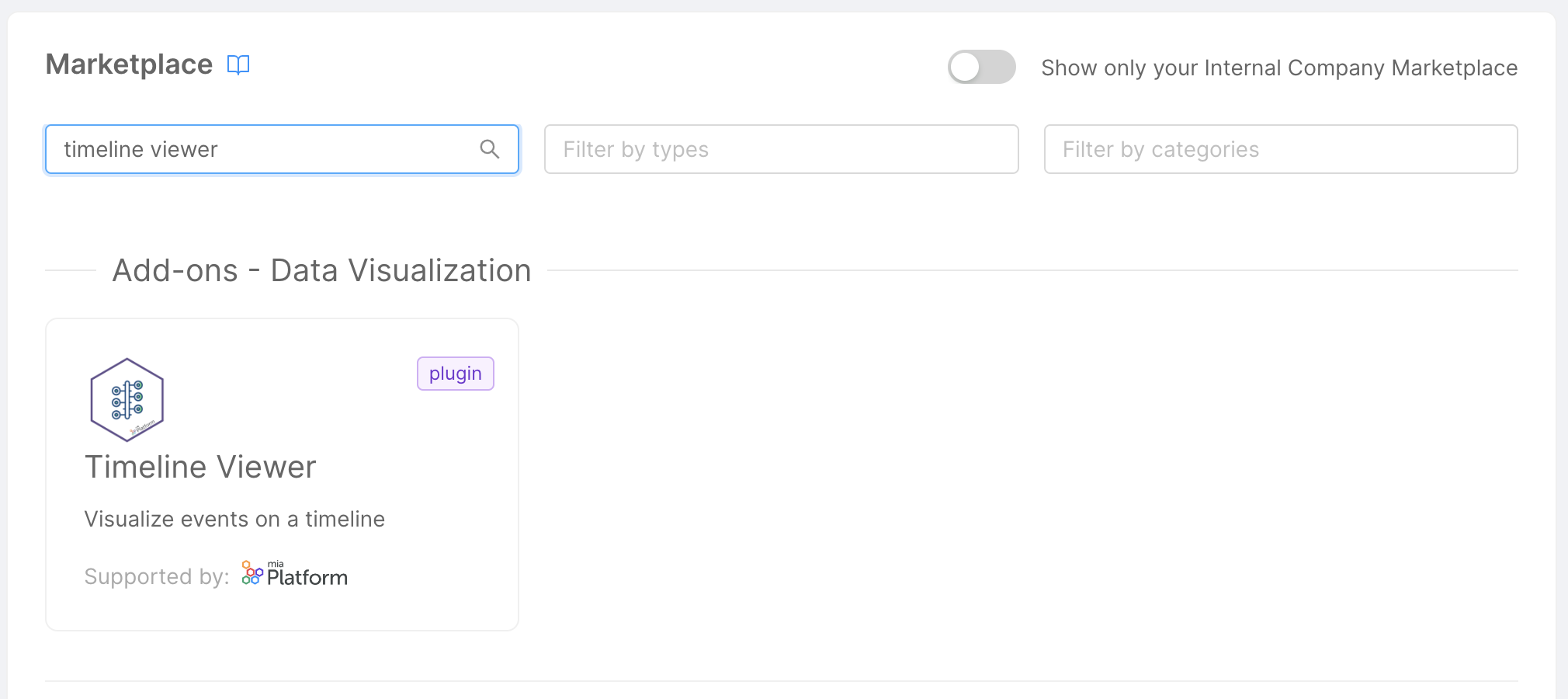
Task: Click the colored hexagons in the Platform logo
Action: click(252, 573)
